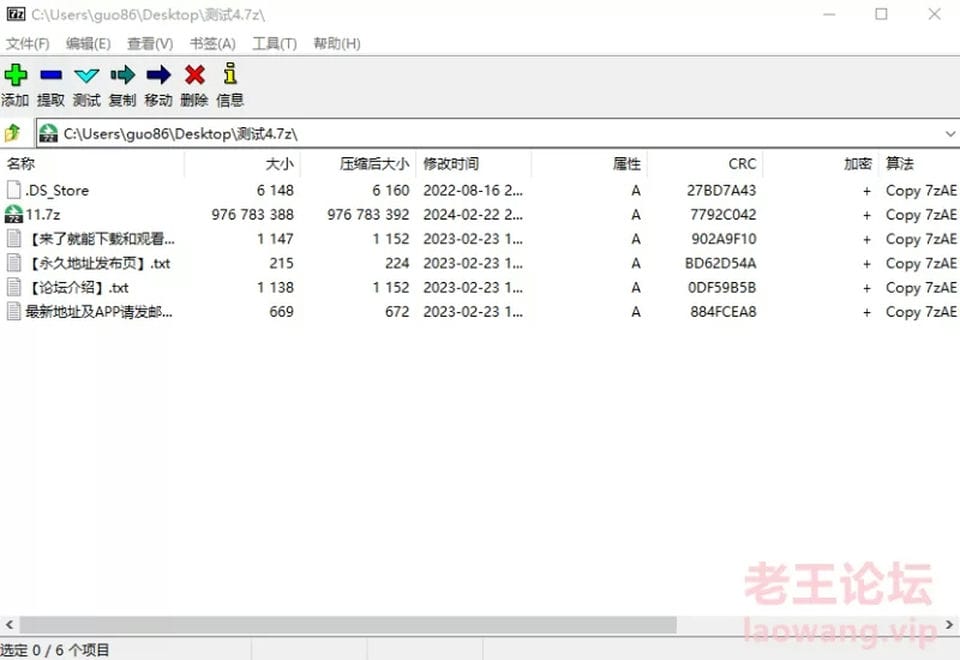
Task: Click the CRC value 27BD7A43
Action: 721,190
